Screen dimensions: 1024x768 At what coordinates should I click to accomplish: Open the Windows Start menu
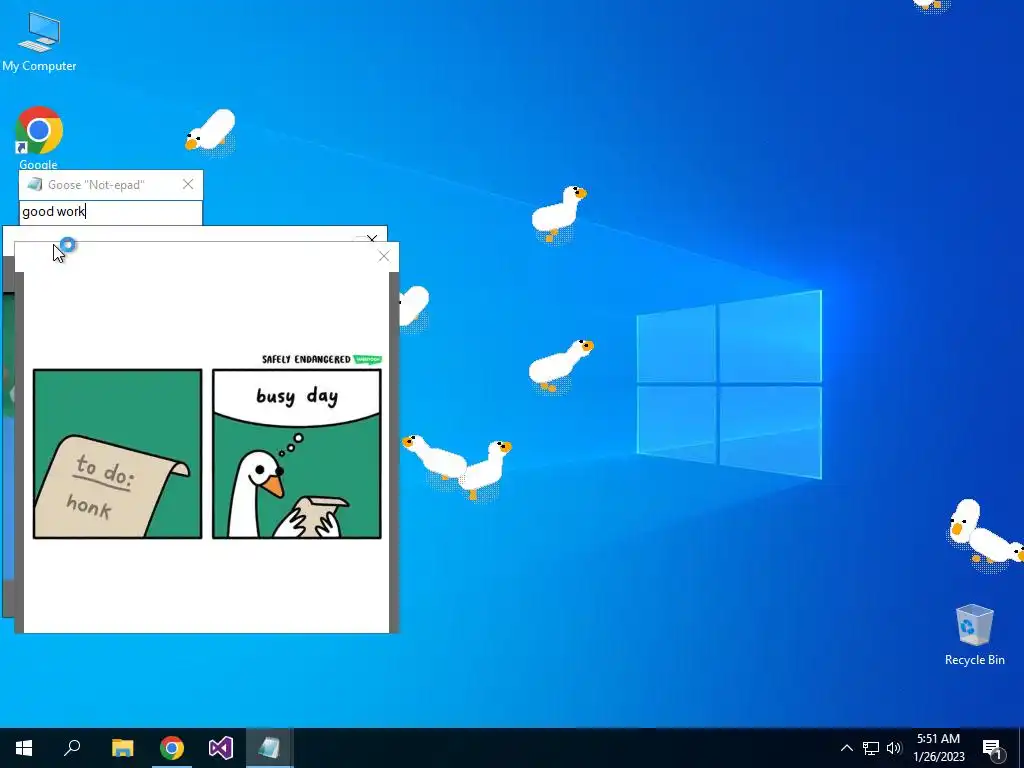24,748
